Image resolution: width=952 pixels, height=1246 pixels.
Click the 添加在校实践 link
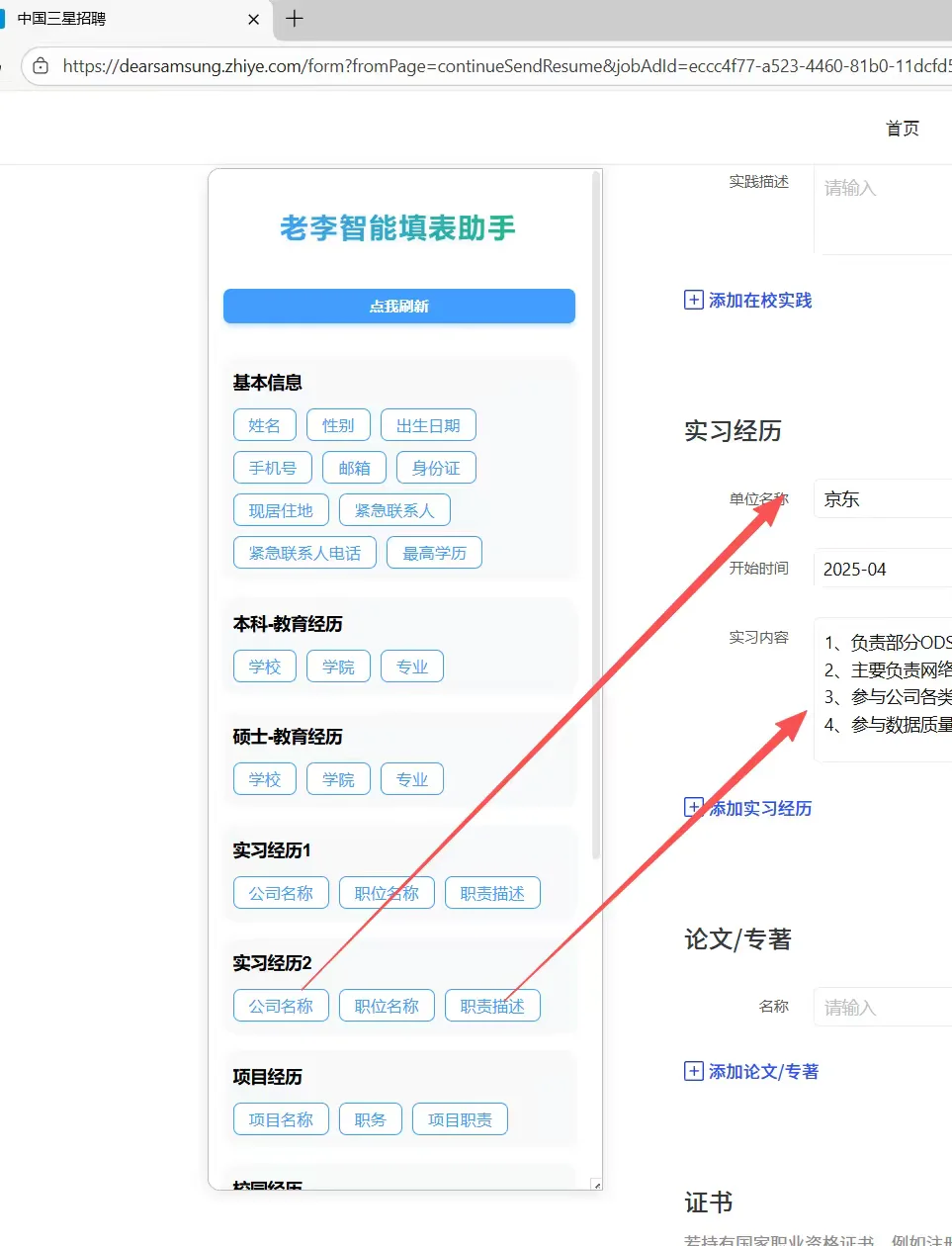(x=760, y=300)
